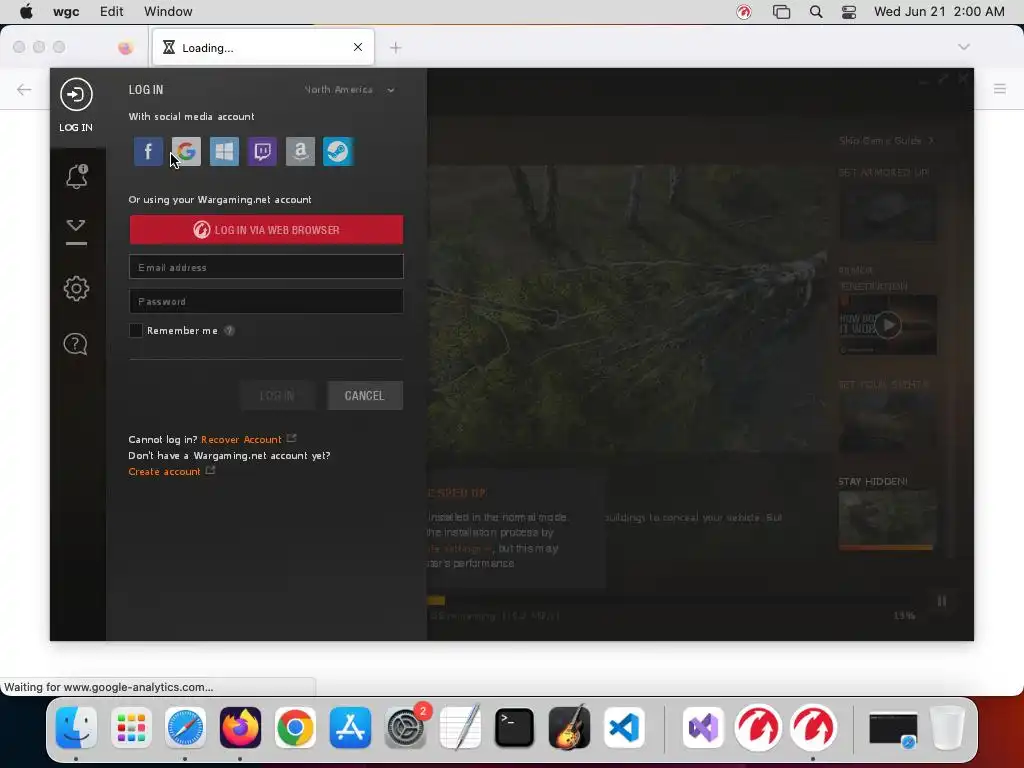The image size is (1024, 768).
Task: Open Launchpad from the Dock
Action: 131,727
